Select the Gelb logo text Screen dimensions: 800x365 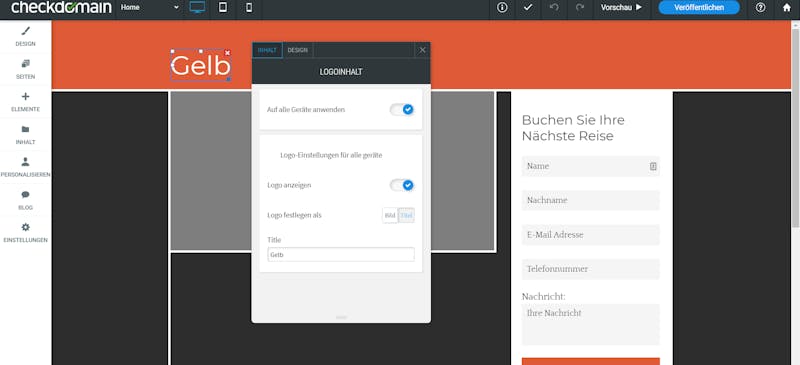point(201,66)
